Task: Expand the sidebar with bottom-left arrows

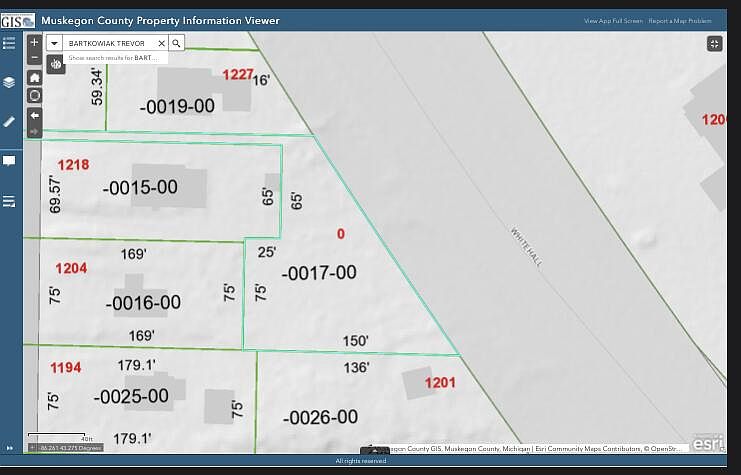Action: coord(10,448)
